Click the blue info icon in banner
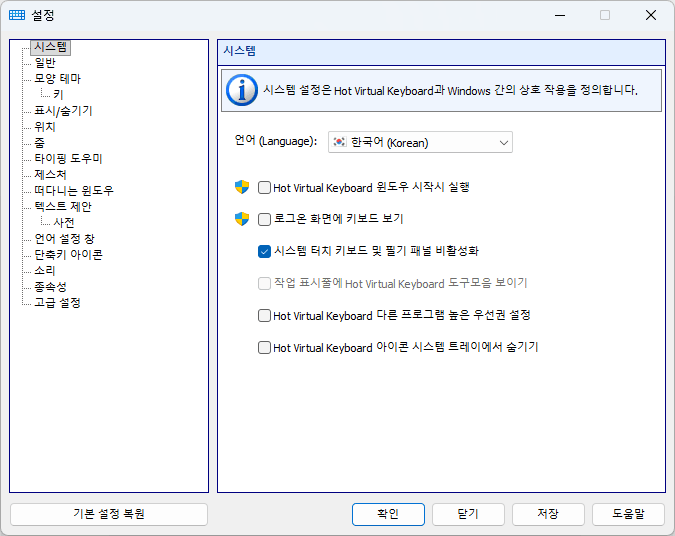This screenshot has width=675, height=536. point(242,90)
